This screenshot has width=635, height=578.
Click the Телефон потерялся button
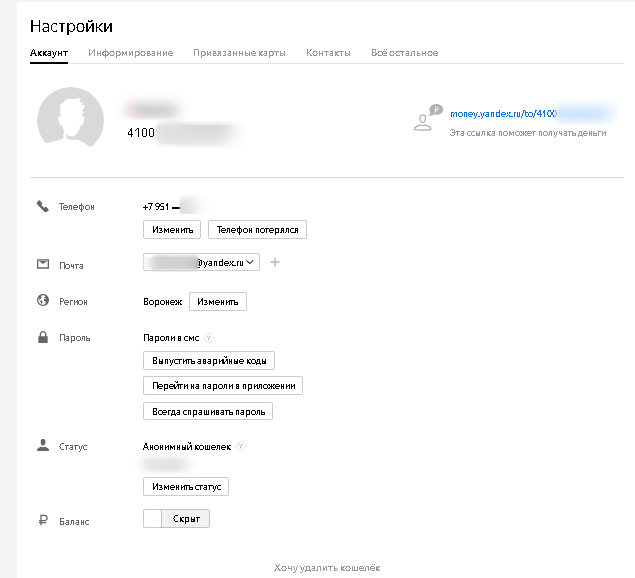(x=257, y=230)
